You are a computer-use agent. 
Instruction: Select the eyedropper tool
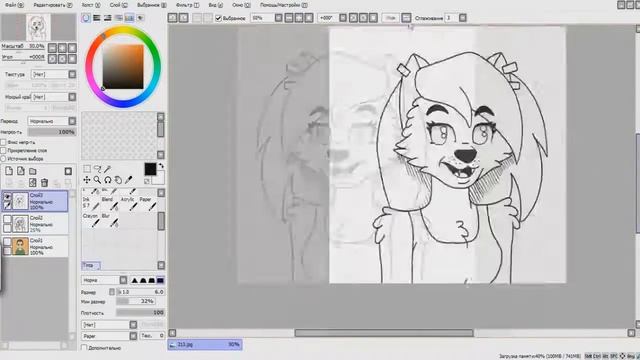pyautogui.click(x=129, y=180)
